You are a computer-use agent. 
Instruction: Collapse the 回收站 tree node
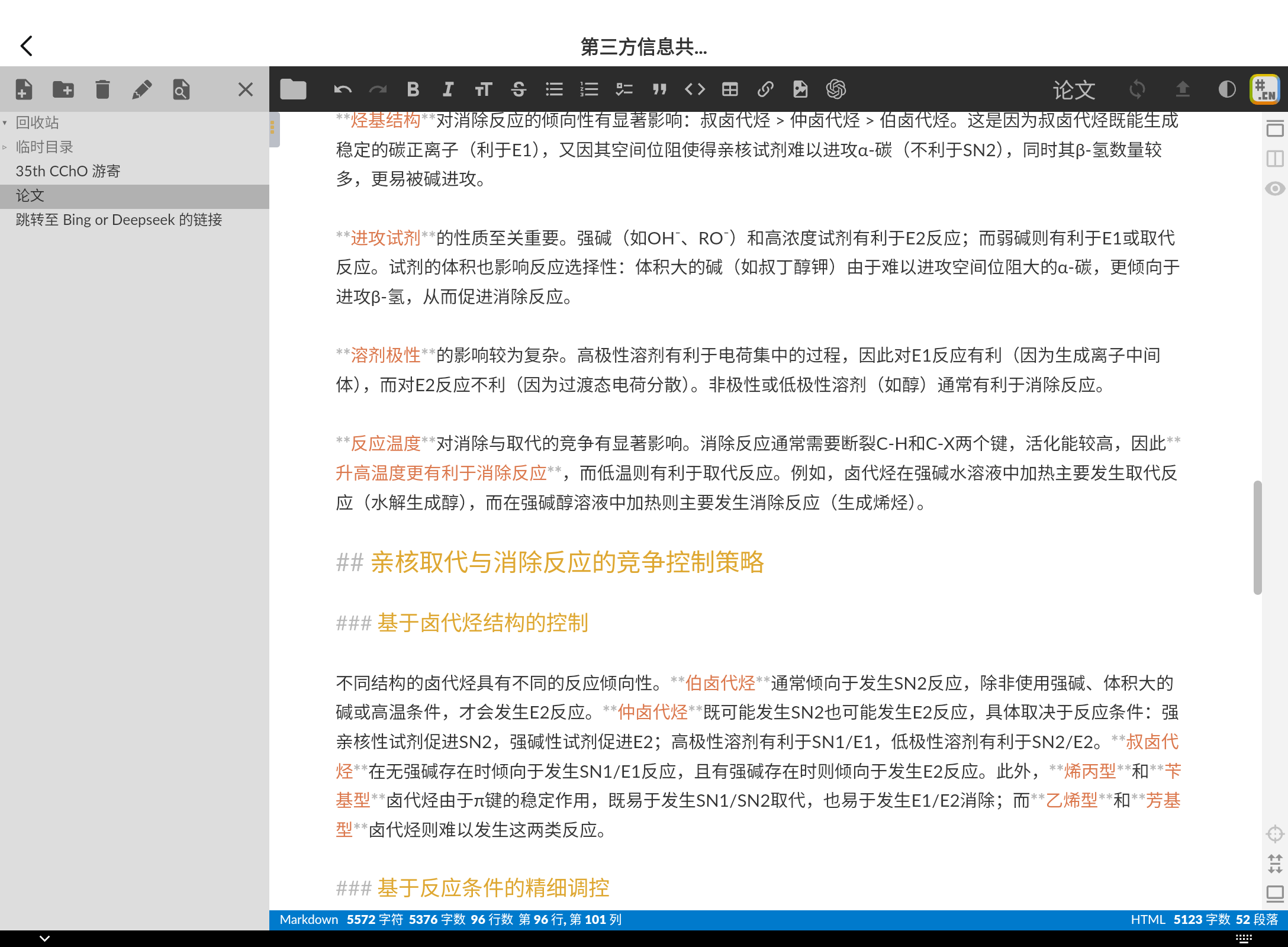pyautogui.click(x=5, y=123)
